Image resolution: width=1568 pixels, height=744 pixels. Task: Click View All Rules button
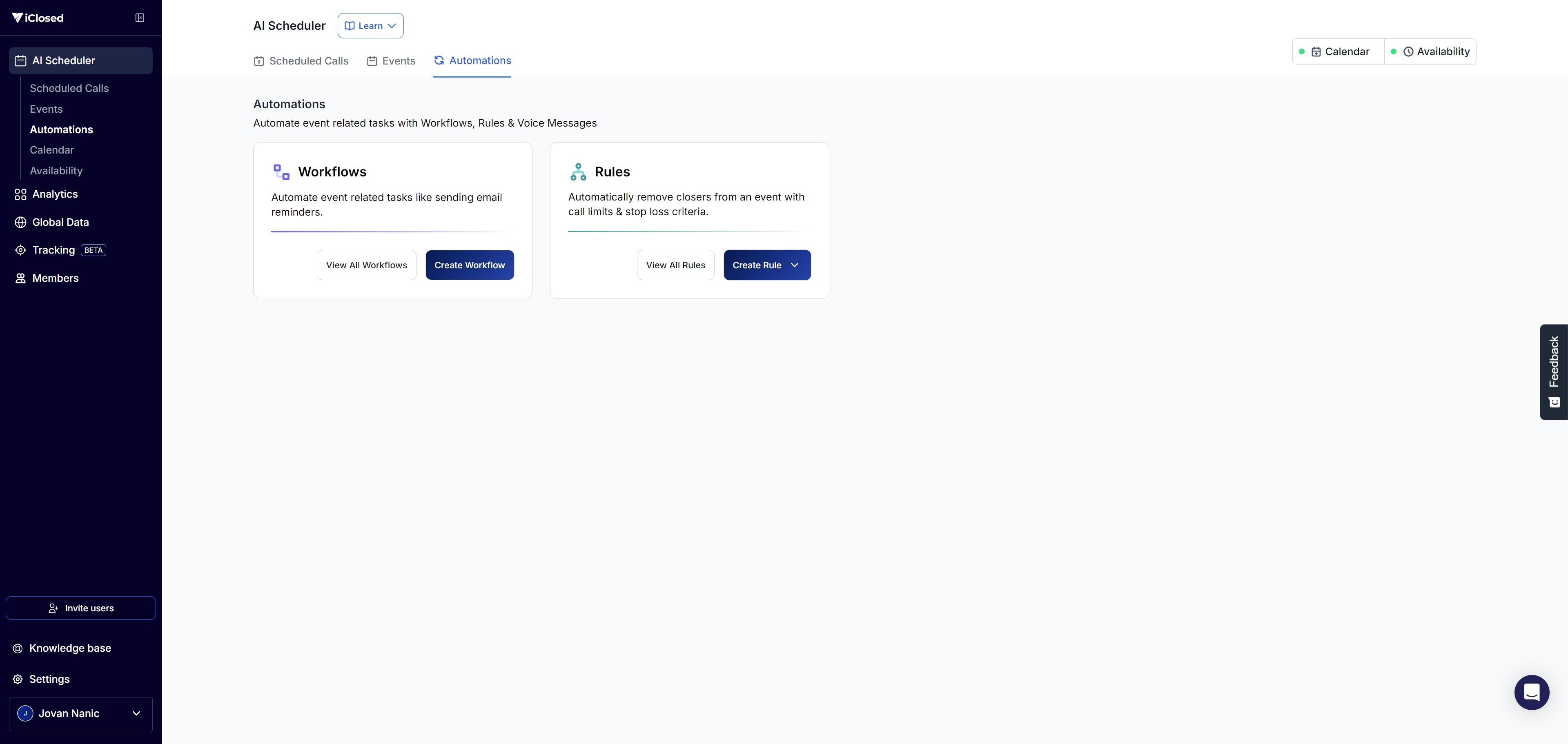(x=675, y=265)
